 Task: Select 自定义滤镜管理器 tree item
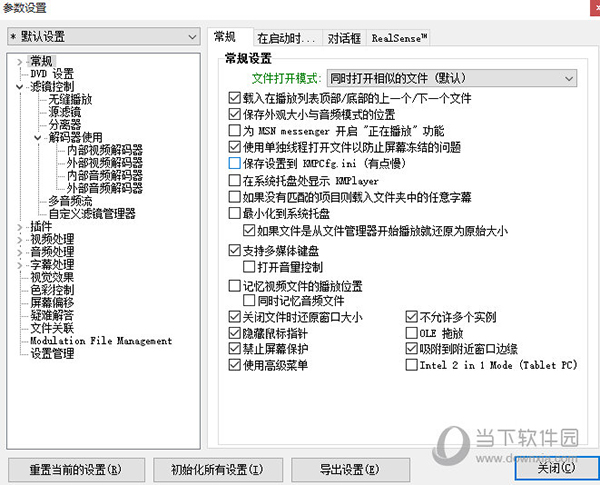point(92,214)
